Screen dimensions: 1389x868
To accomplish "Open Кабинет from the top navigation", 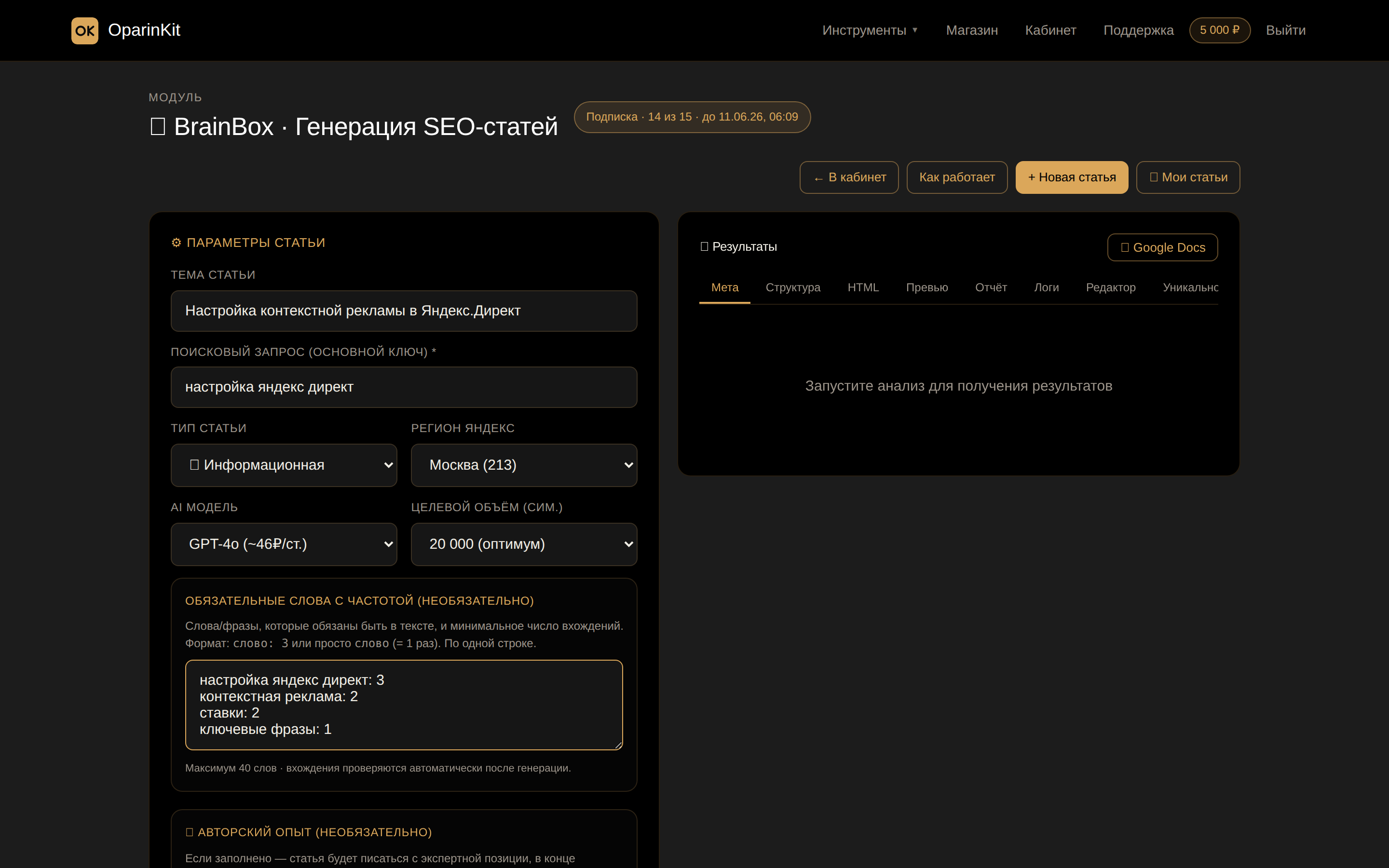I will (1050, 30).
